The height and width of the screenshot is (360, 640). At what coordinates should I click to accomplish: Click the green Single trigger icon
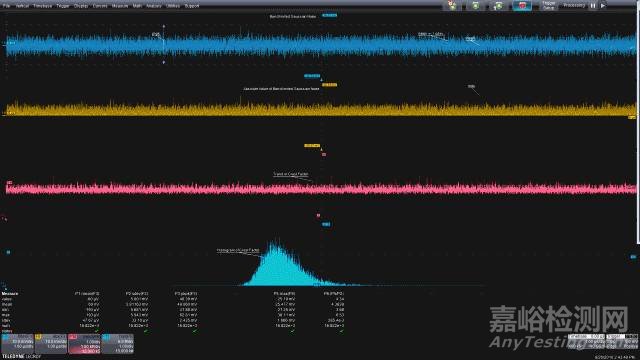(x=498, y=5)
